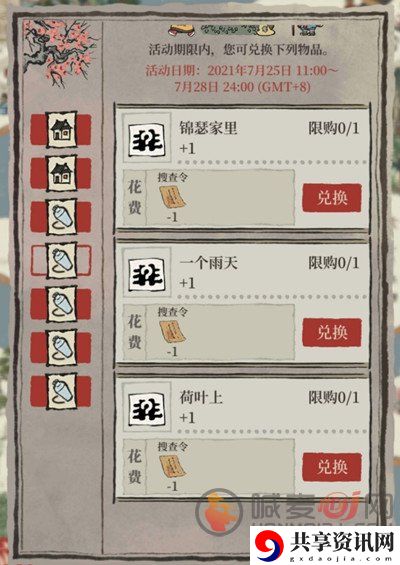Select the first house tab in the sidebar
Image resolution: width=400 pixels, height=565 pixels.
pyautogui.click(x=61, y=130)
